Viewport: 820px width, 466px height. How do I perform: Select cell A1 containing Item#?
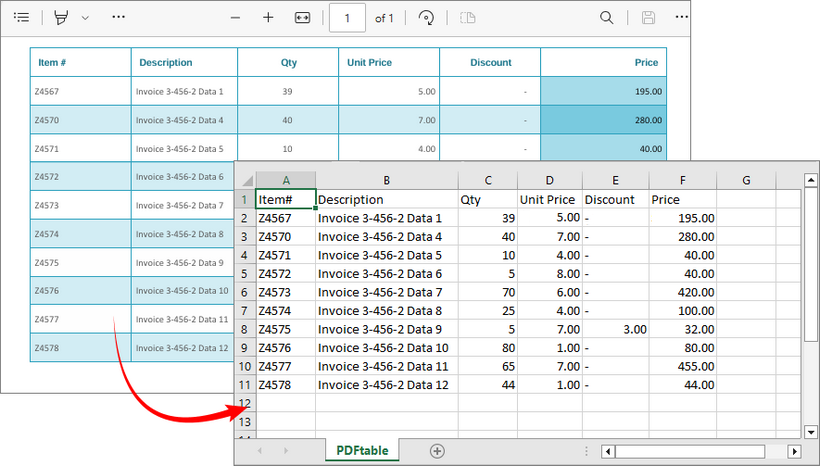tap(286, 199)
